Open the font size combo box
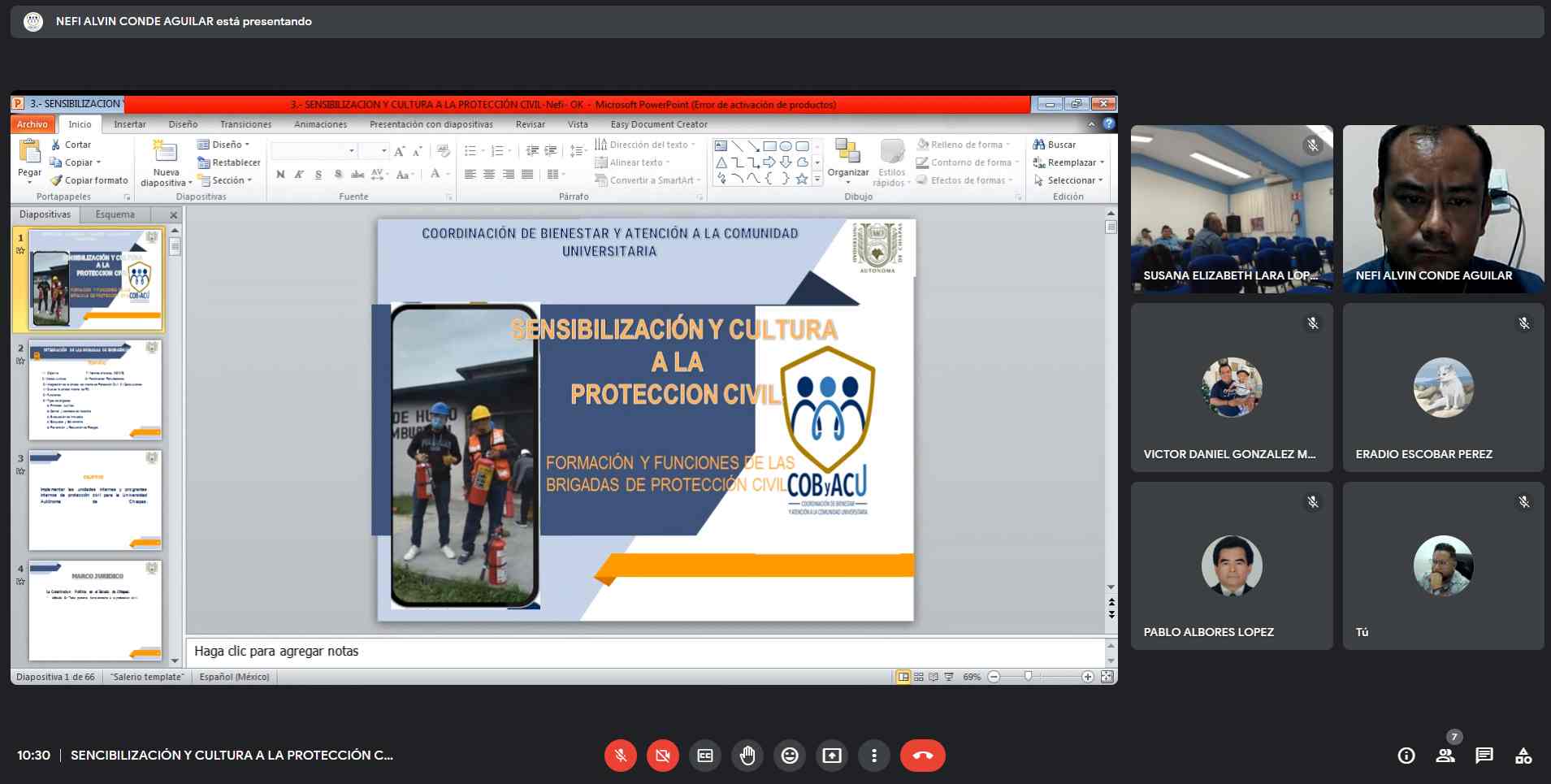Screen dimensions: 1551x784 [375, 151]
